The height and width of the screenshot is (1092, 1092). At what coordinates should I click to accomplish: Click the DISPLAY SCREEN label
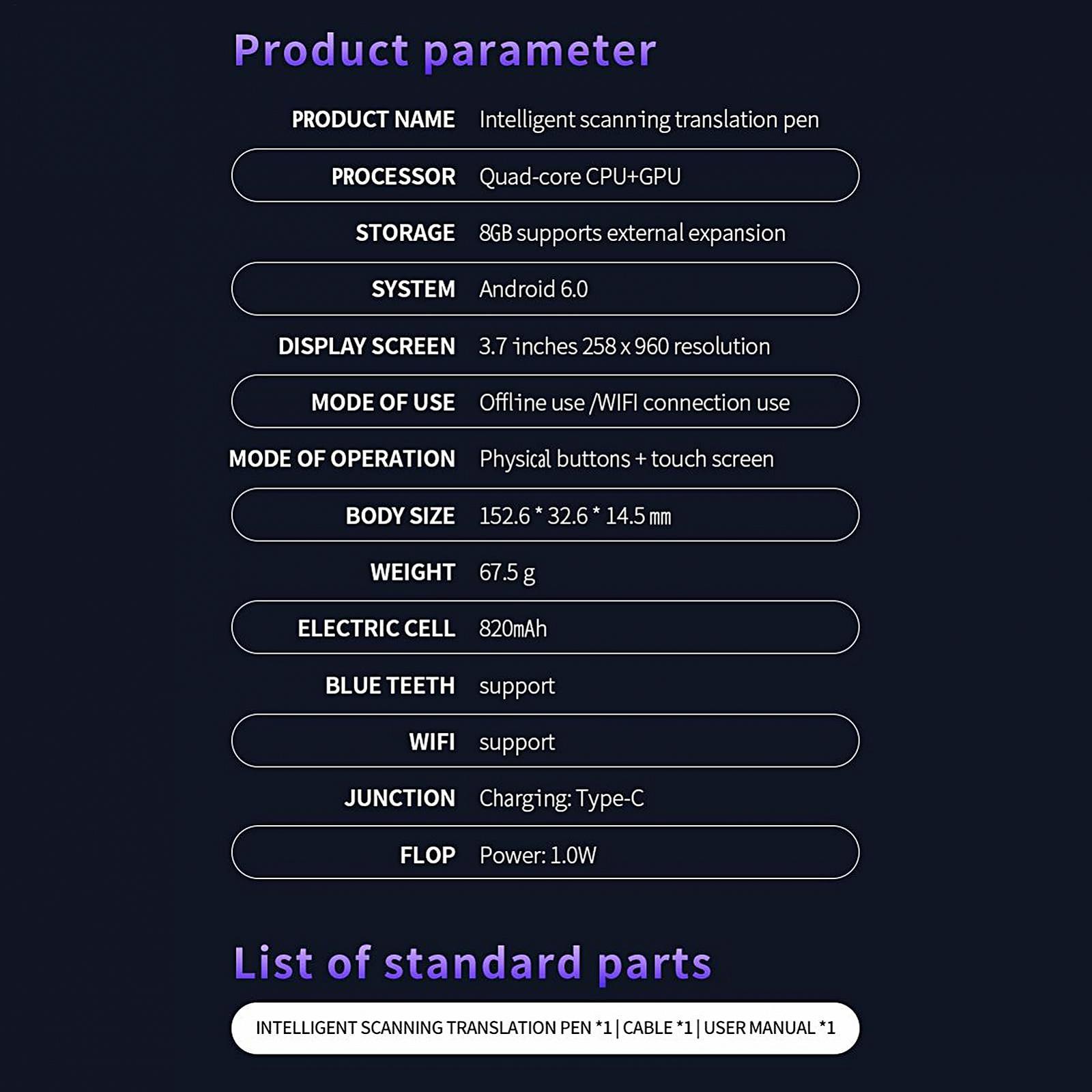click(x=366, y=346)
